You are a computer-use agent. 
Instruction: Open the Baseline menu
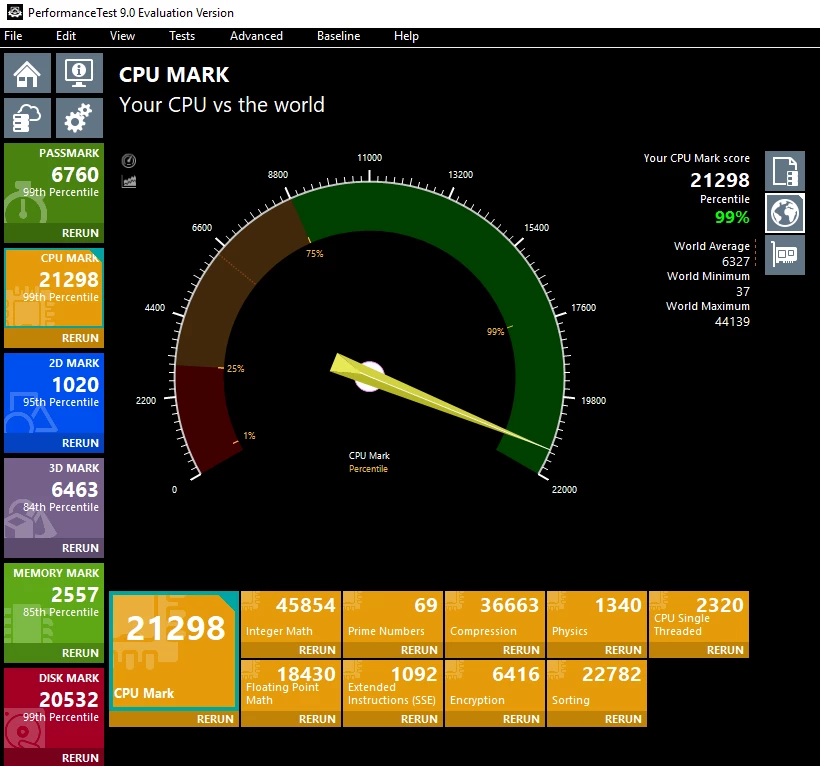[x=338, y=36]
